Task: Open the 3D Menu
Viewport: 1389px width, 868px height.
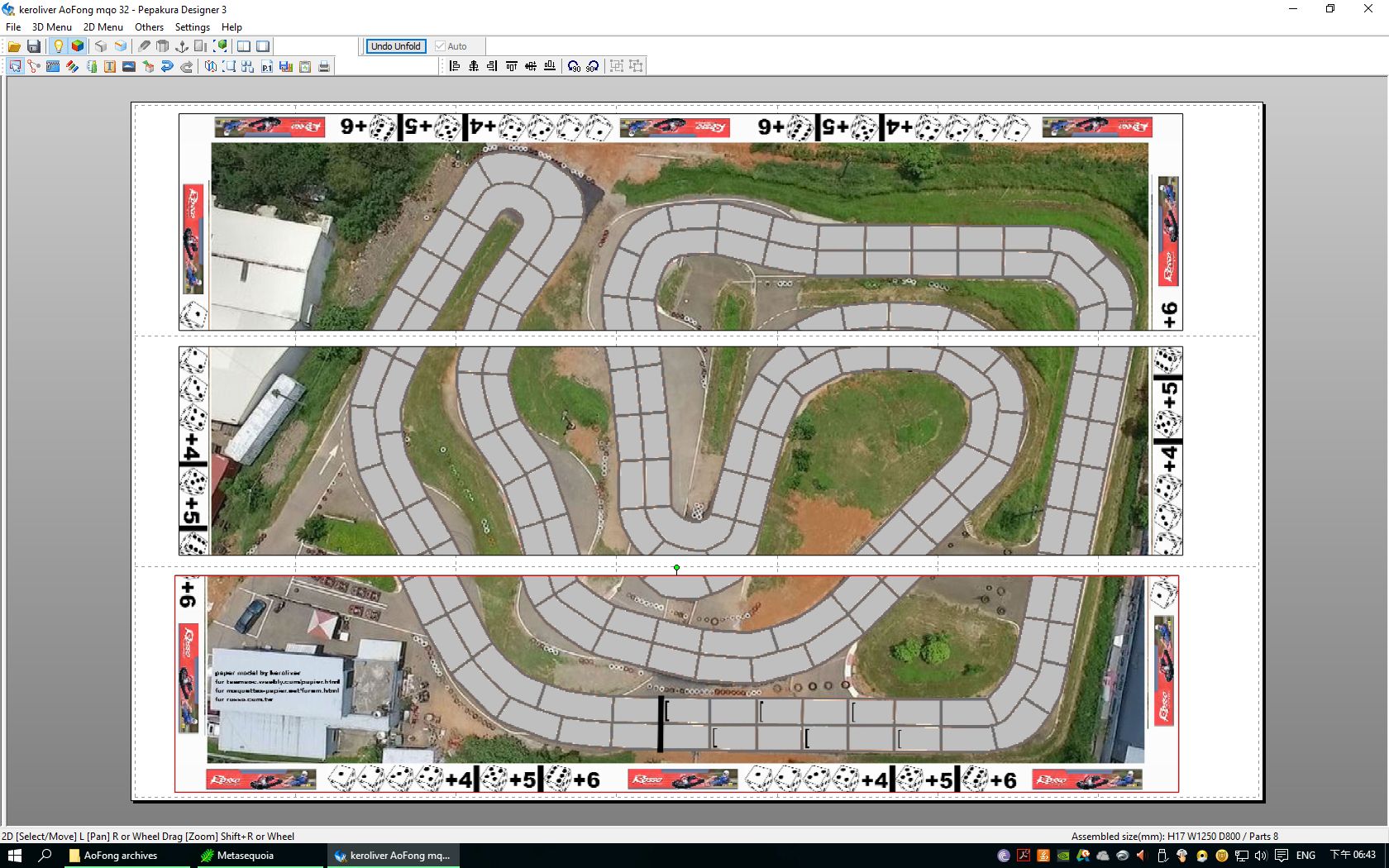Action: click(x=52, y=27)
